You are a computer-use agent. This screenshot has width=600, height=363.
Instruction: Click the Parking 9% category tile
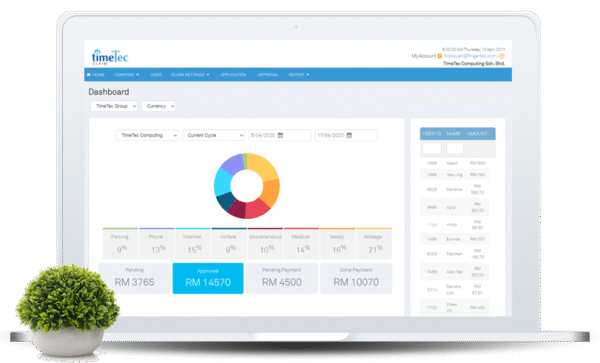coord(120,244)
